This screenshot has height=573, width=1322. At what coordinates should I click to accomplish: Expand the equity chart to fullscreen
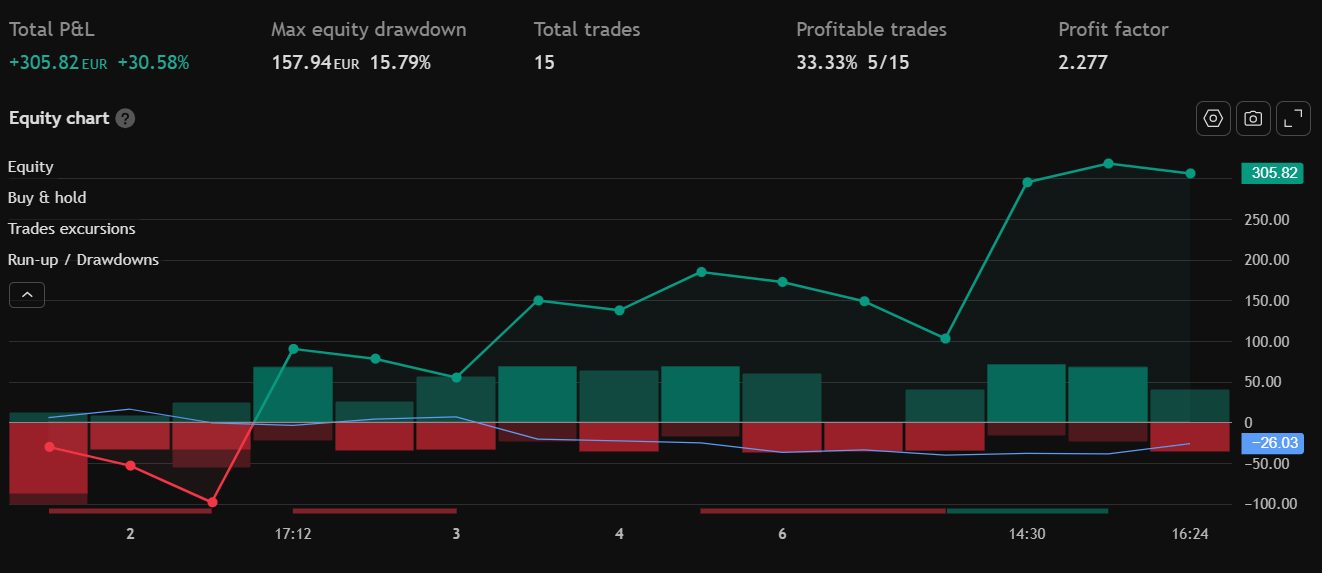click(1294, 118)
